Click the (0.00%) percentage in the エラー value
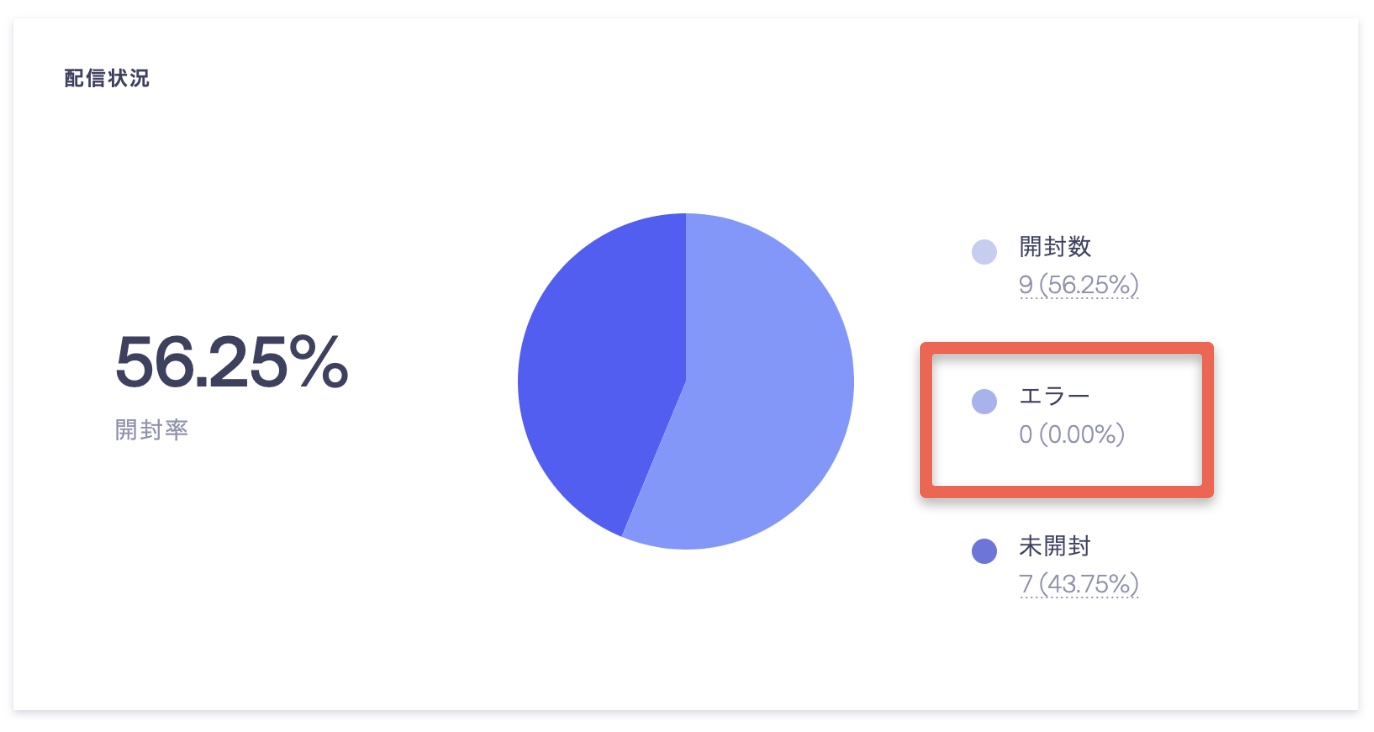The image size is (1374, 732). click(1082, 435)
